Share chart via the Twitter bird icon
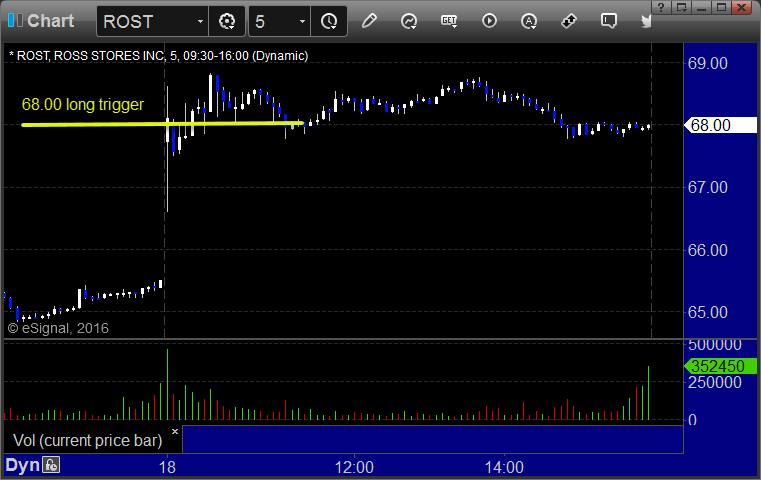Image resolution: width=761 pixels, height=480 pixels. (646, 21)
